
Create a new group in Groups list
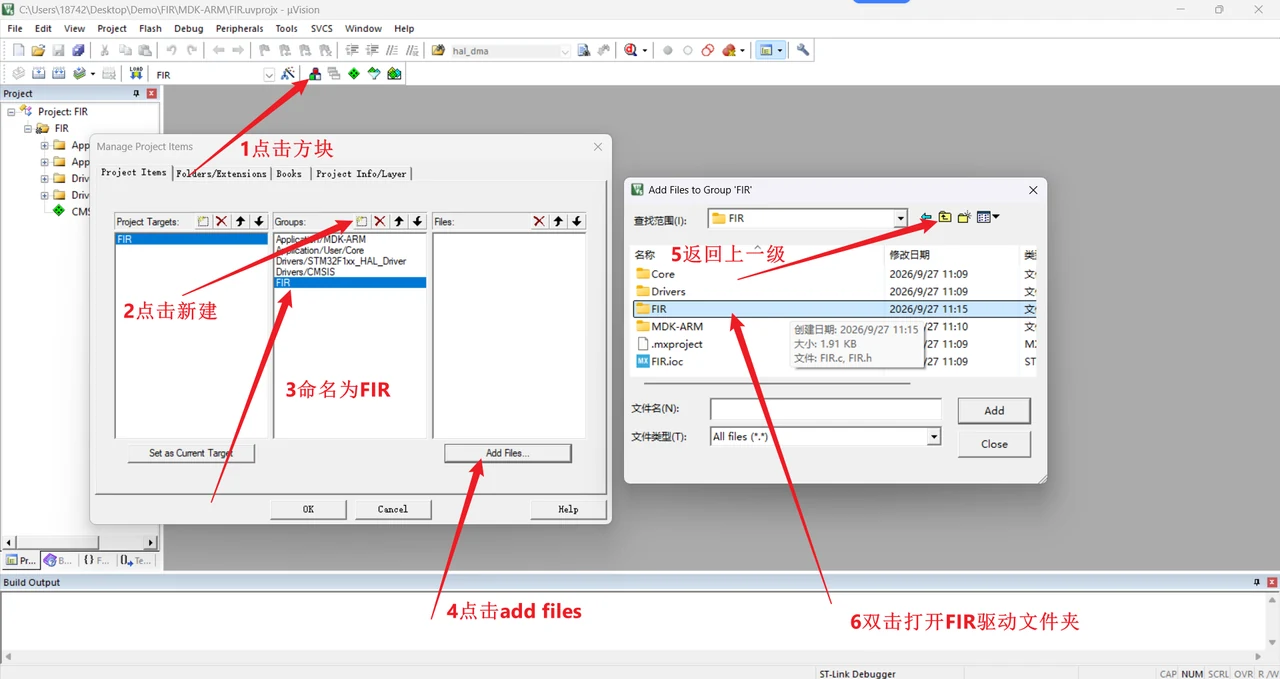[362, 221]
